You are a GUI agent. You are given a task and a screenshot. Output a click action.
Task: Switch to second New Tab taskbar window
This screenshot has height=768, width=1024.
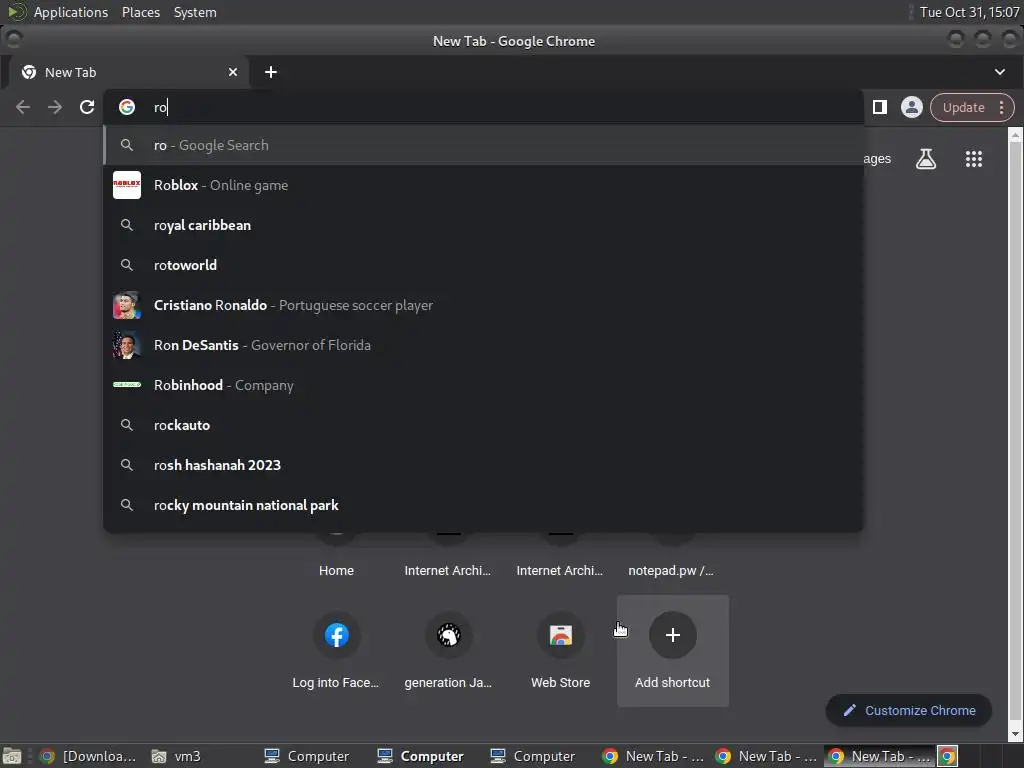[767, 756]
